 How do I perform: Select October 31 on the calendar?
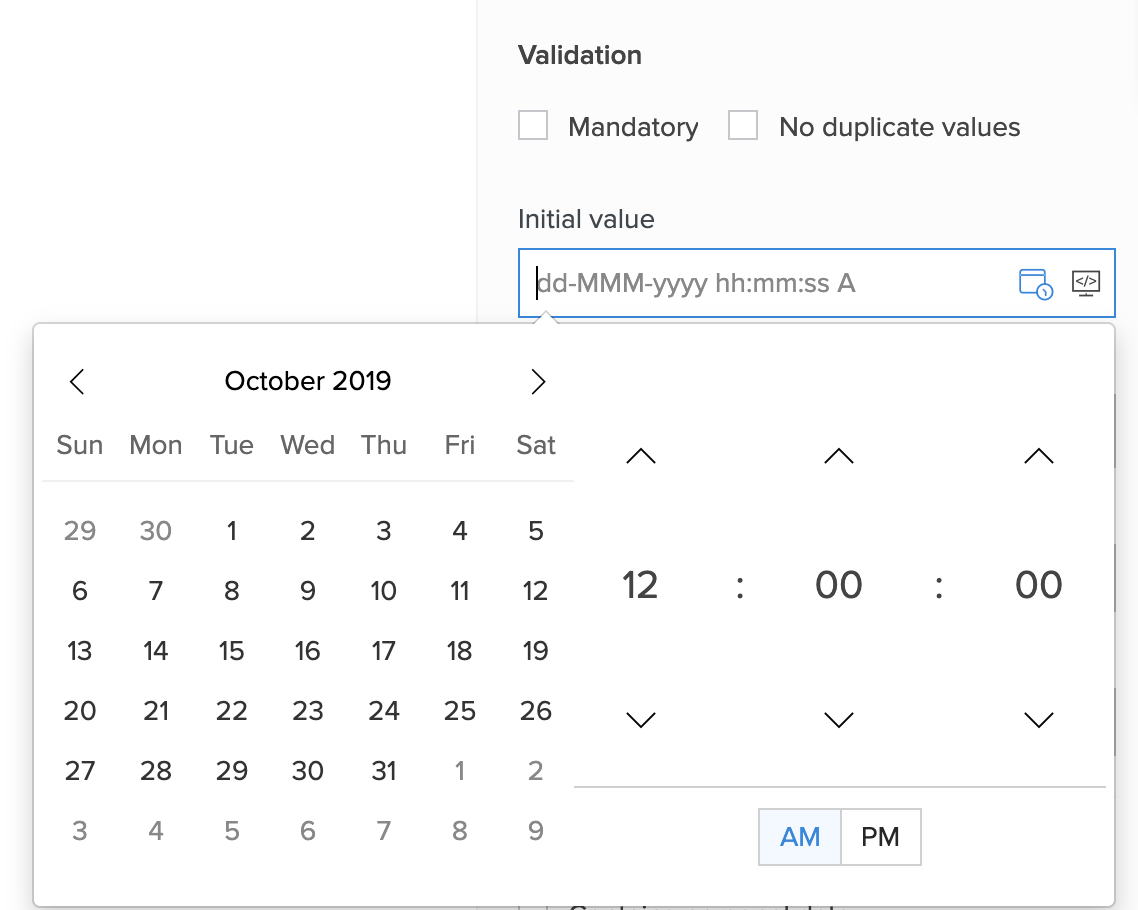[384, 771]
